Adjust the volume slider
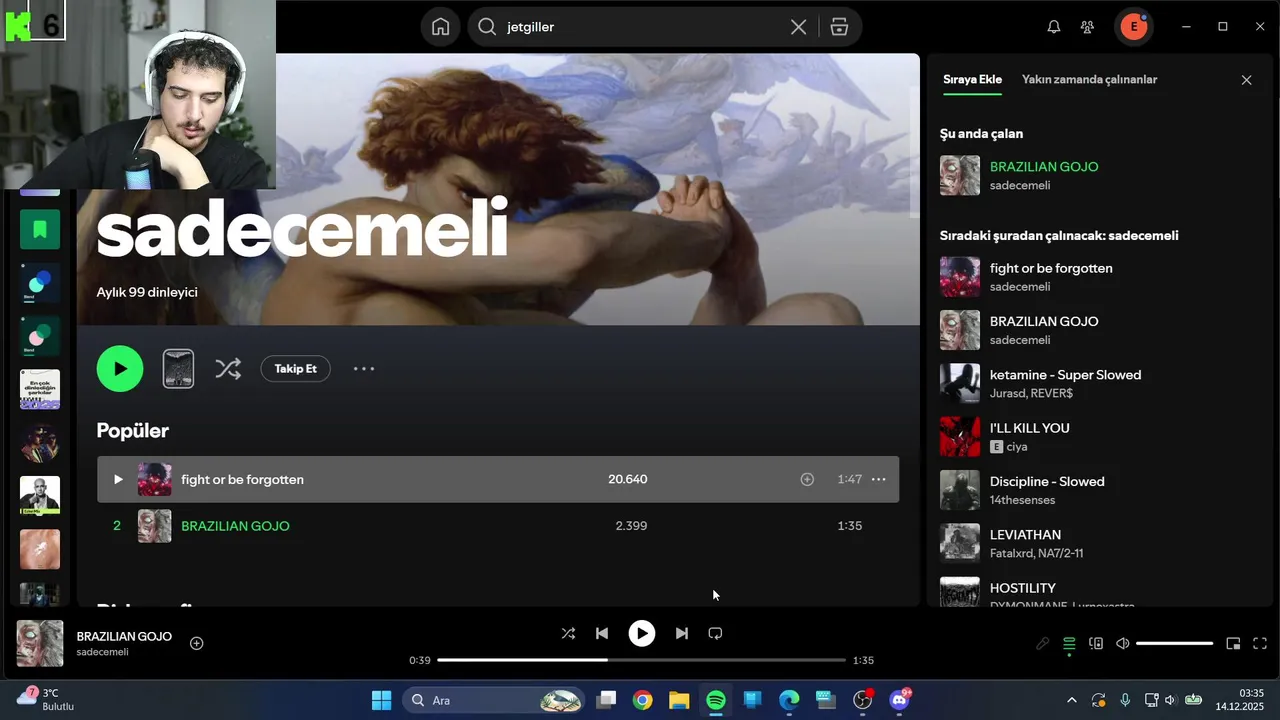Image resolution: width=1280 pixels, height=720 pixels. tap(1175, 644)
